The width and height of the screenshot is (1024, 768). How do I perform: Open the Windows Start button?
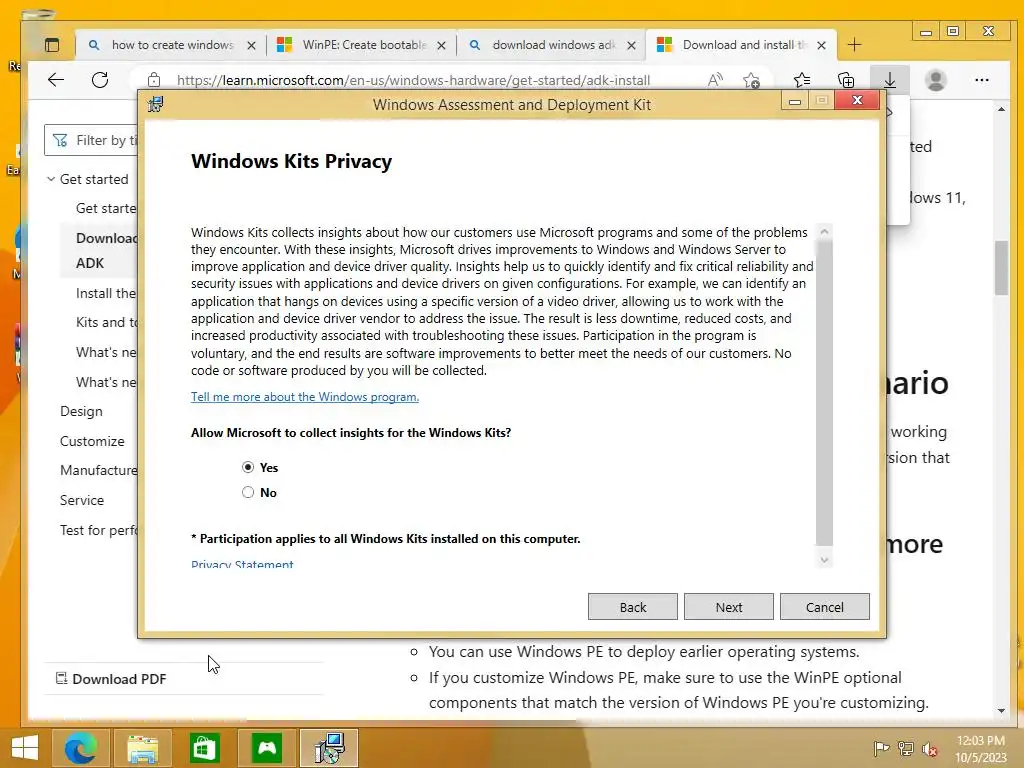24,748
